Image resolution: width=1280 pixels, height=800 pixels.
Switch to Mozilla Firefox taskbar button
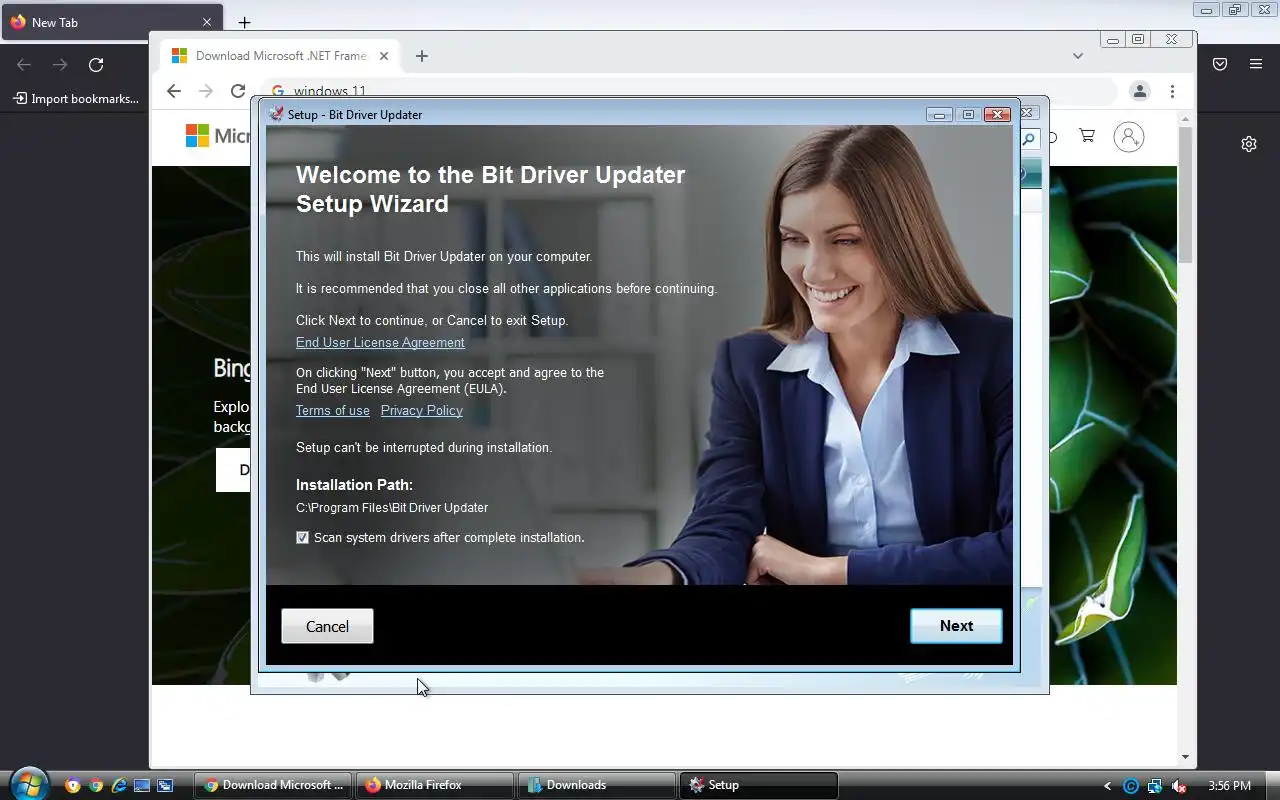(435, 785)
